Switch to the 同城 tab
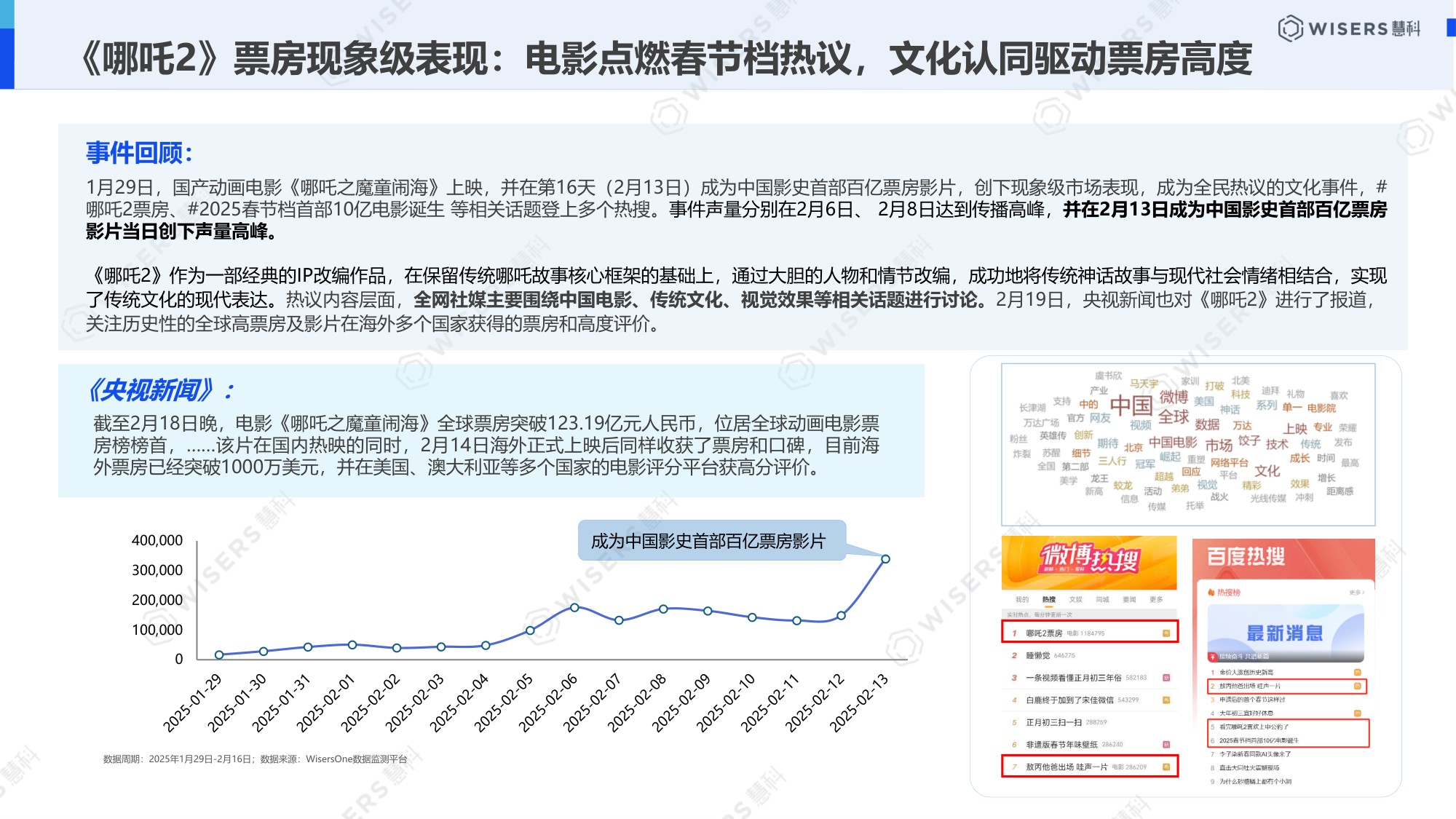The image size is (1456, 819). click(x=1103, y=600)
